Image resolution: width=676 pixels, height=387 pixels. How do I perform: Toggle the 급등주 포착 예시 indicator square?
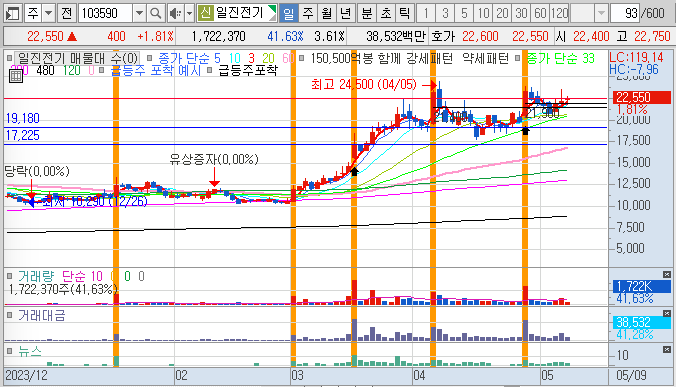click(x=102, y=70)
